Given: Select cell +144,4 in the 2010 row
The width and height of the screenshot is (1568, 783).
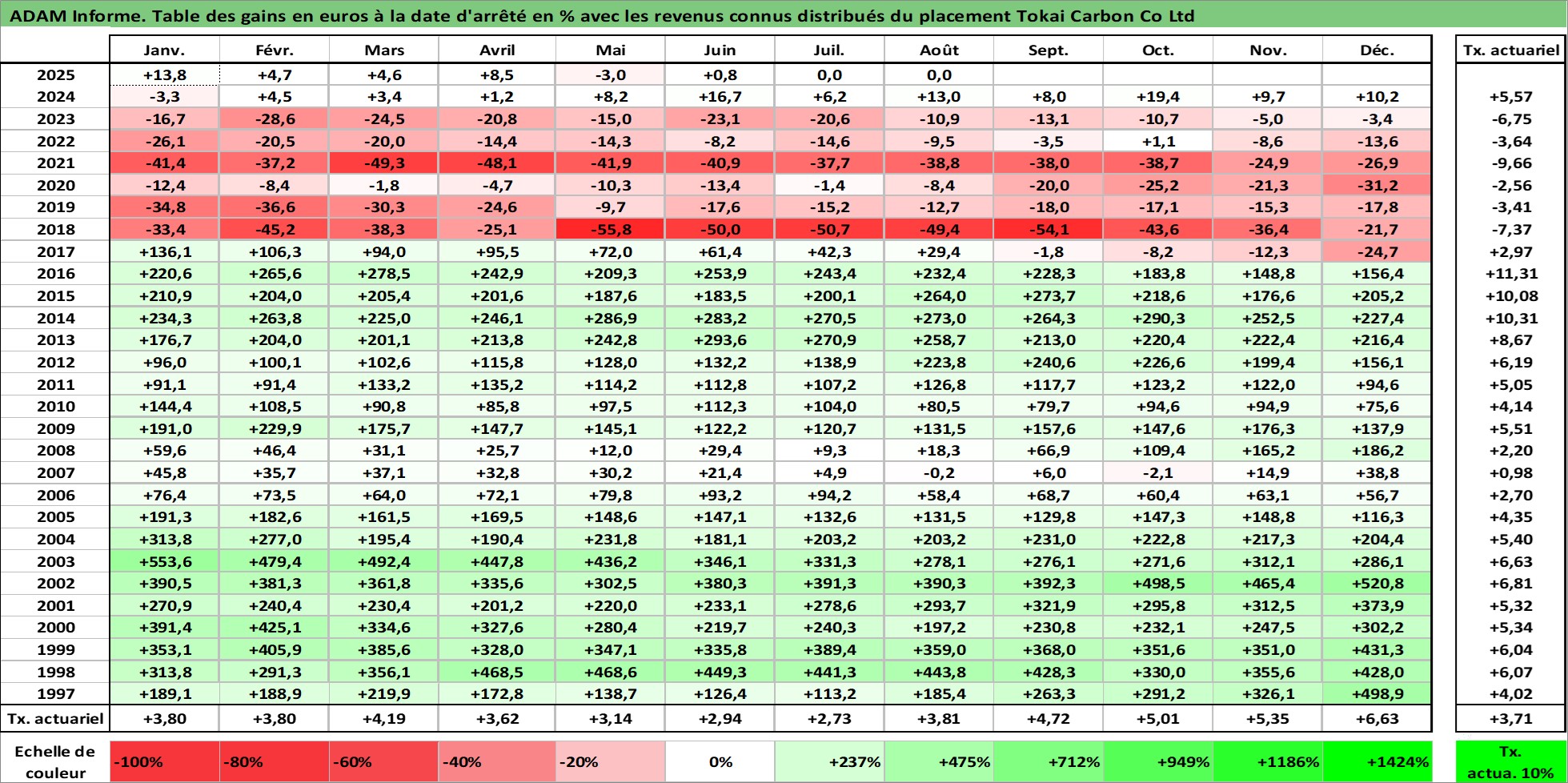Looking at the screenshot, I should pos(164,407).
